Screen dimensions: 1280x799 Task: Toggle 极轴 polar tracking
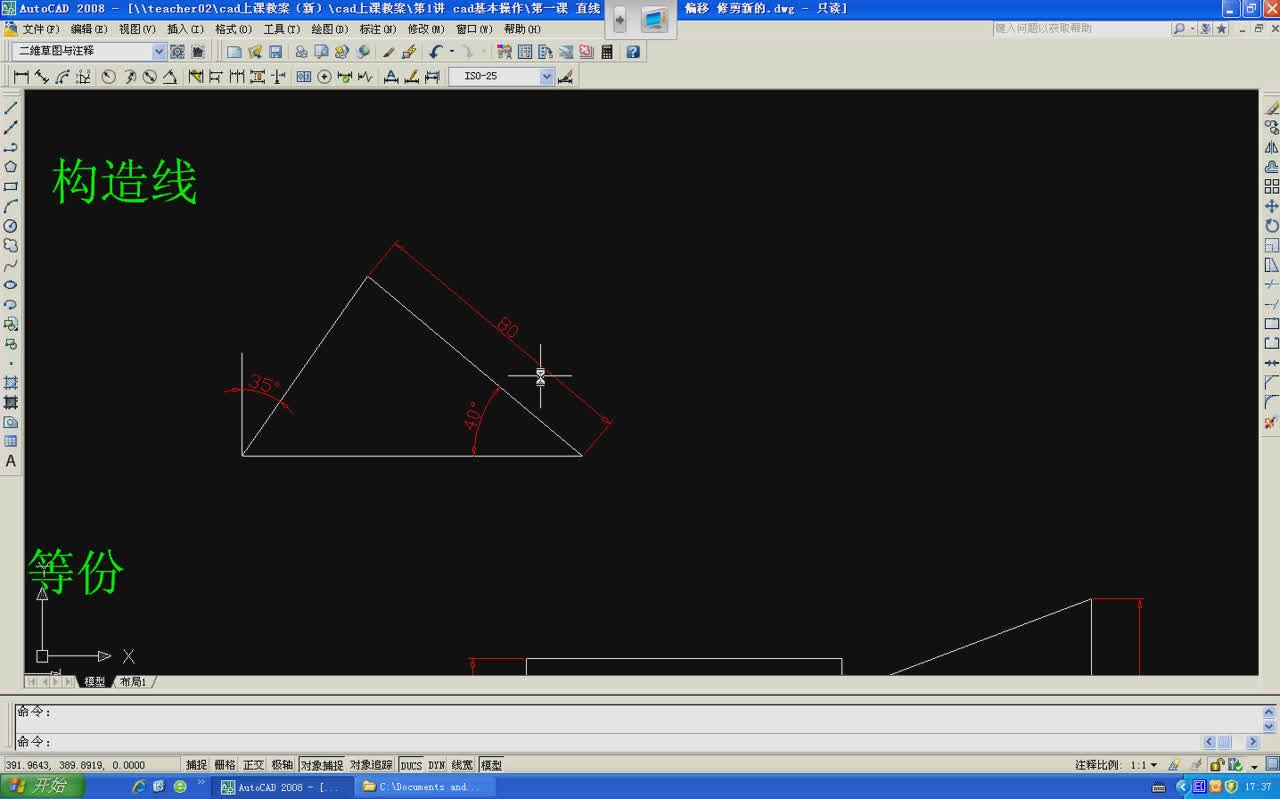[x=283, y=765]
